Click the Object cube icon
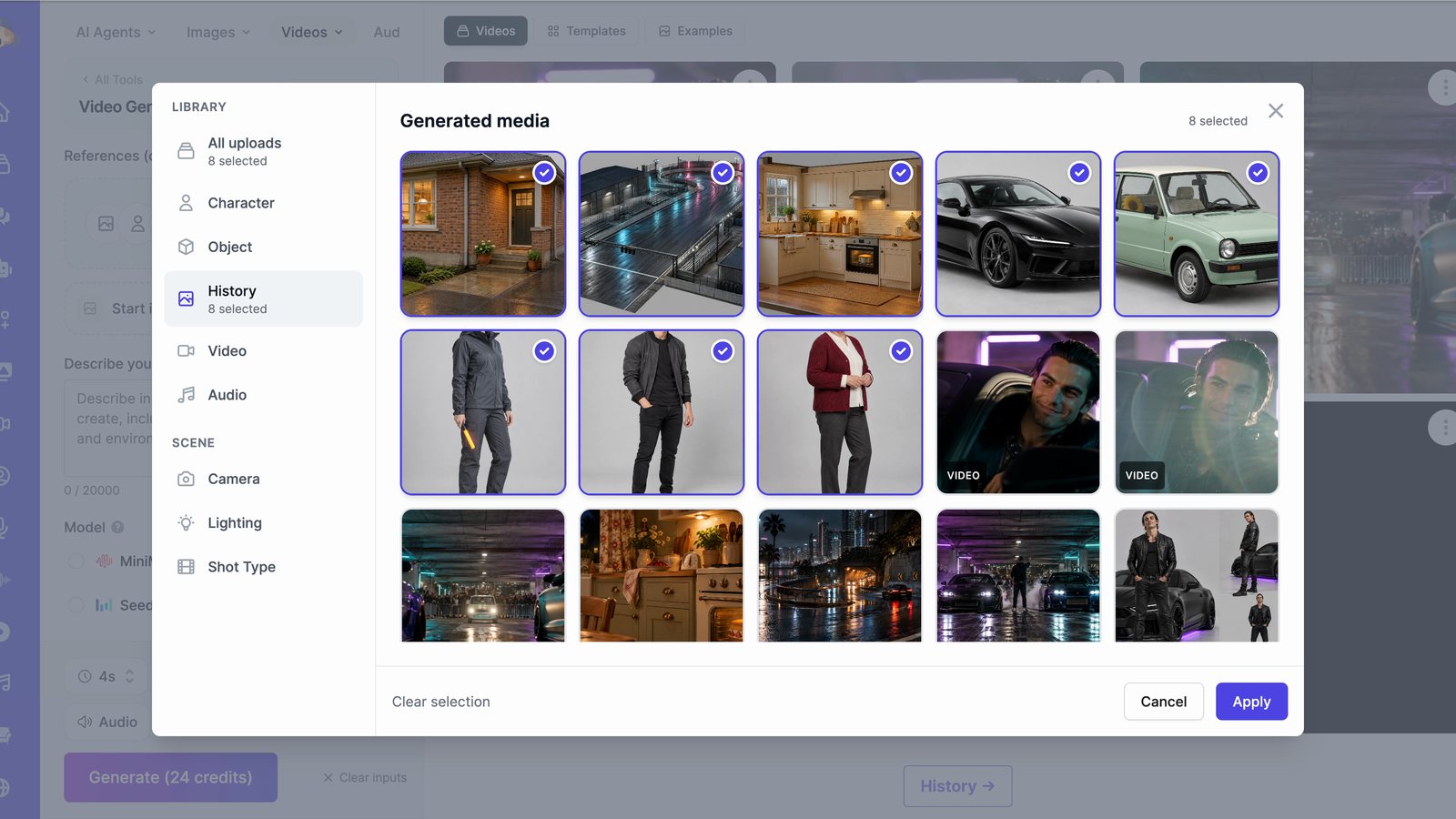 (x=186, y=247)
